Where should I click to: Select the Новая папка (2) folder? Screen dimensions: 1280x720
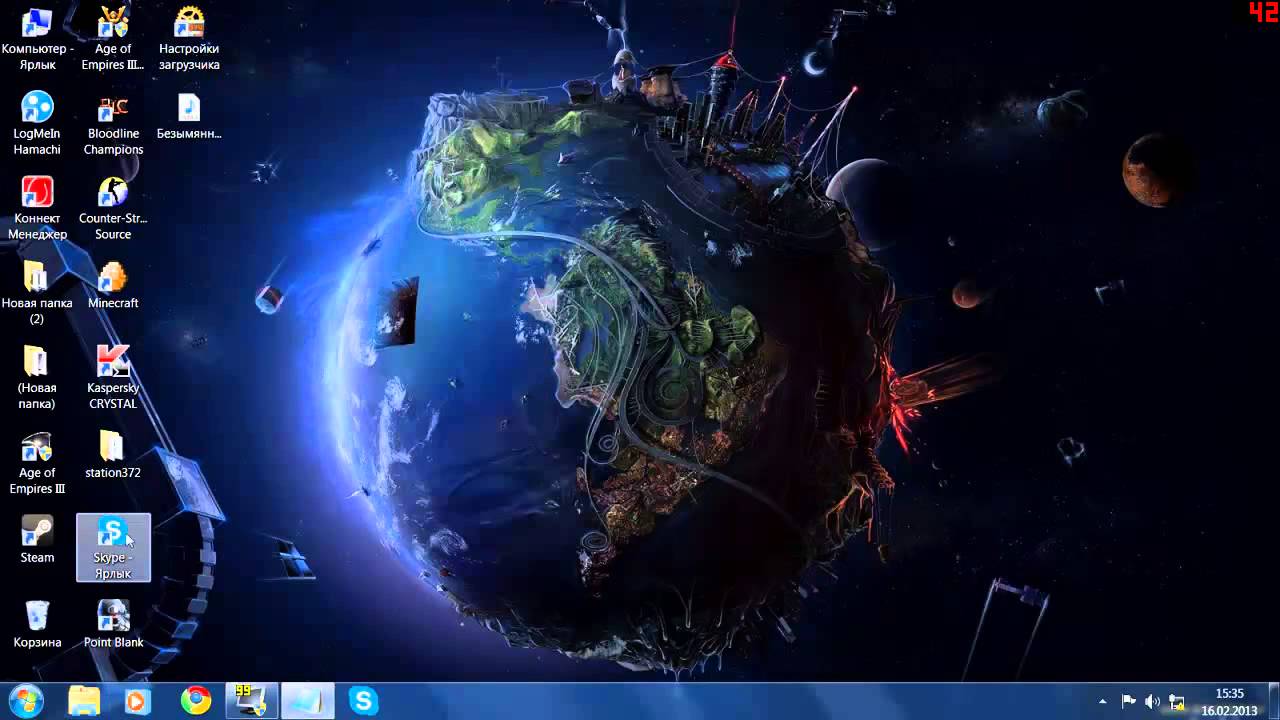37,293
